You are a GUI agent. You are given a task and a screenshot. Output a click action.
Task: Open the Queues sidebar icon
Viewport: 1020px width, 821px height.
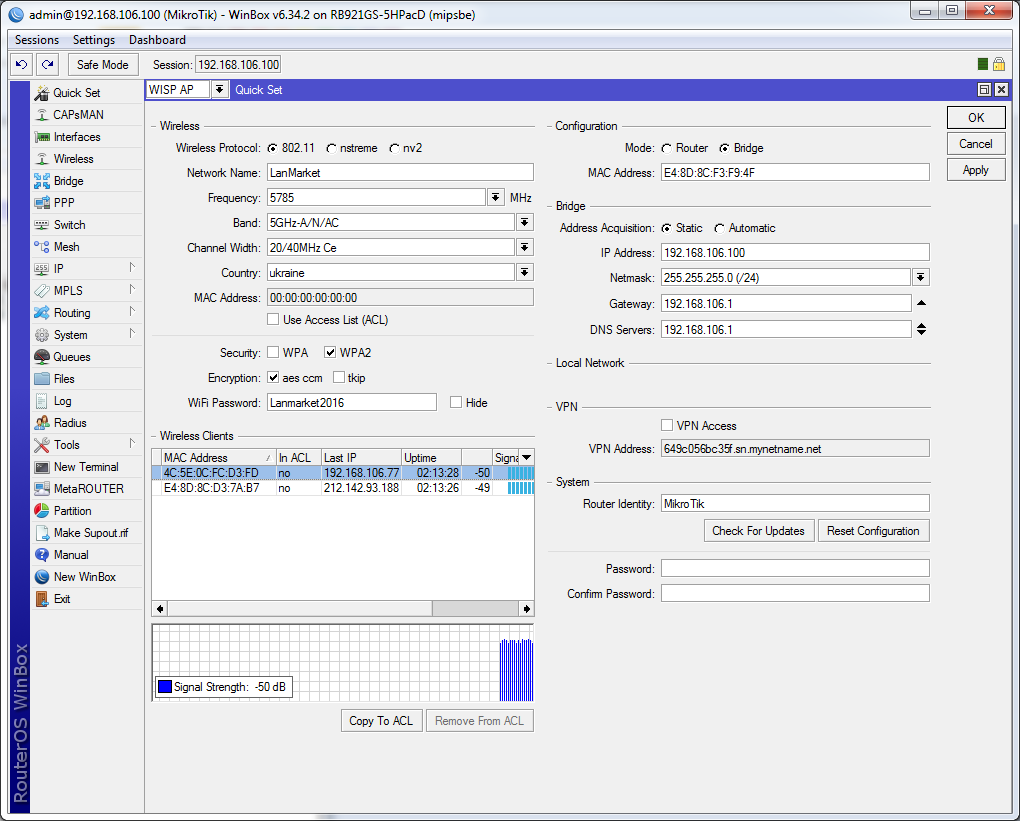(42, 357)
